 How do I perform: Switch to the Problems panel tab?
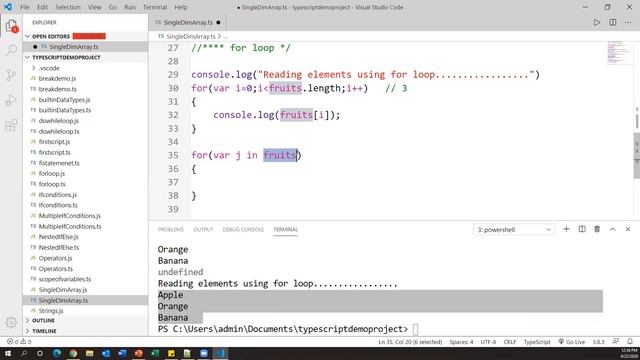click(x=171, y=229)
